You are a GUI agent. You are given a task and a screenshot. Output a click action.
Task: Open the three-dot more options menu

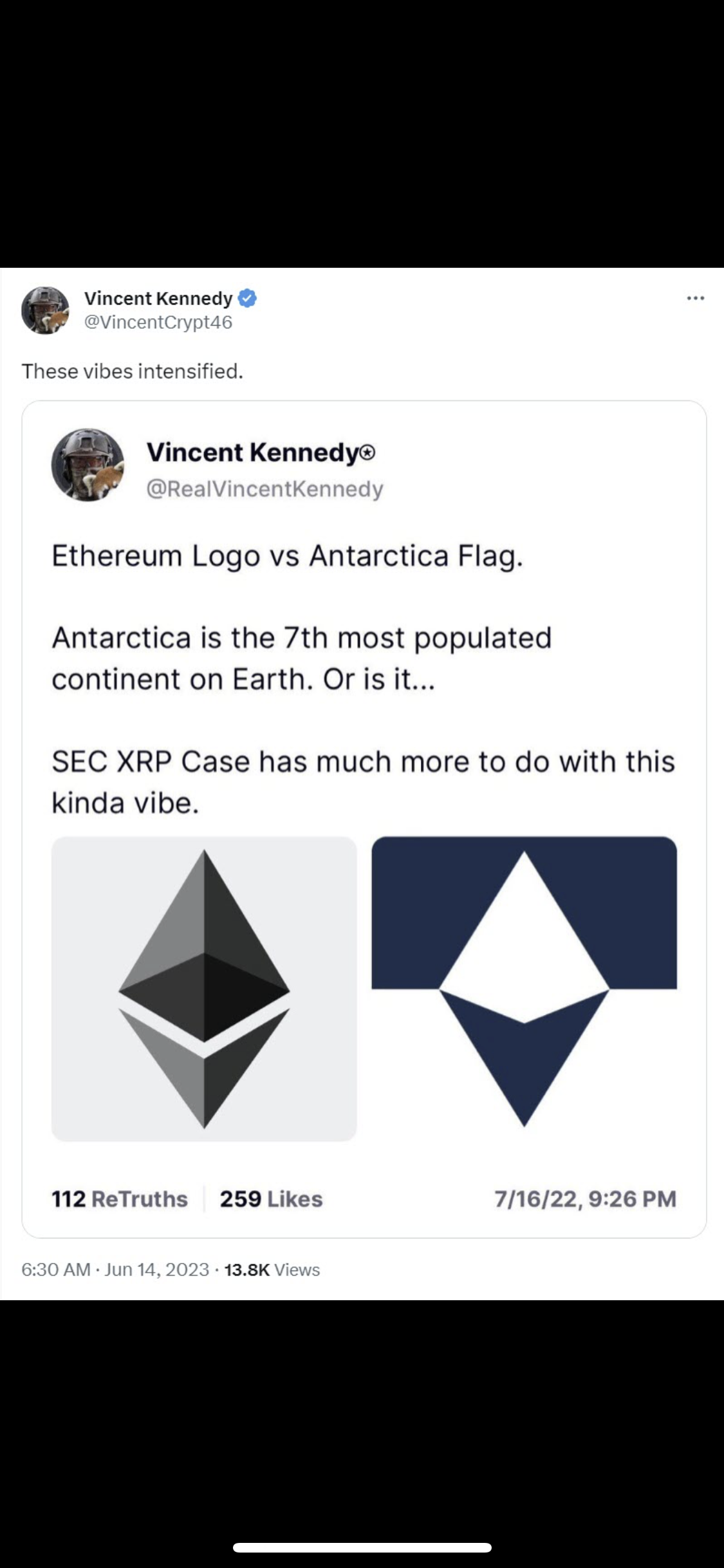pyautogui.click(x=695, y=298)
